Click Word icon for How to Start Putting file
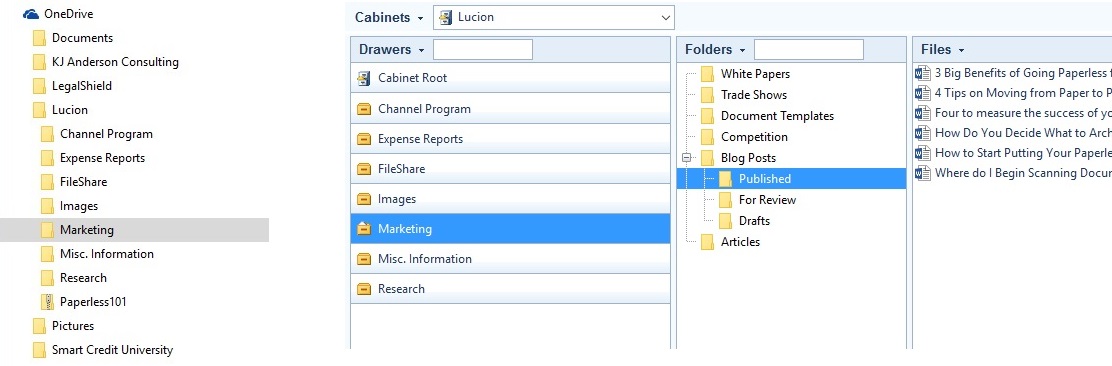1112x366 pixels. (x=923, y=152)
